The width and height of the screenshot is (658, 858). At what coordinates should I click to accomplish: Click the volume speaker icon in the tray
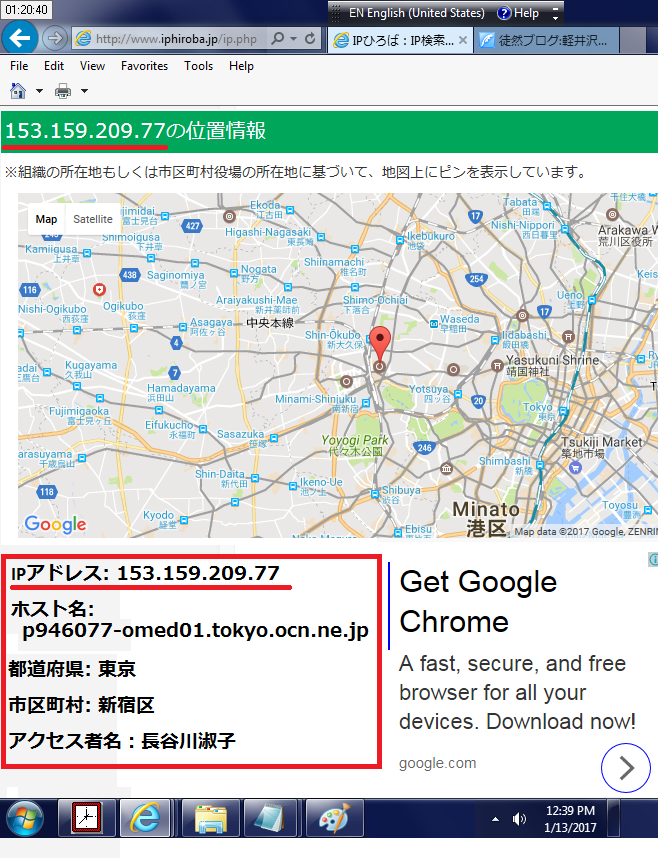pyautogui.click(x=519, y=819)
